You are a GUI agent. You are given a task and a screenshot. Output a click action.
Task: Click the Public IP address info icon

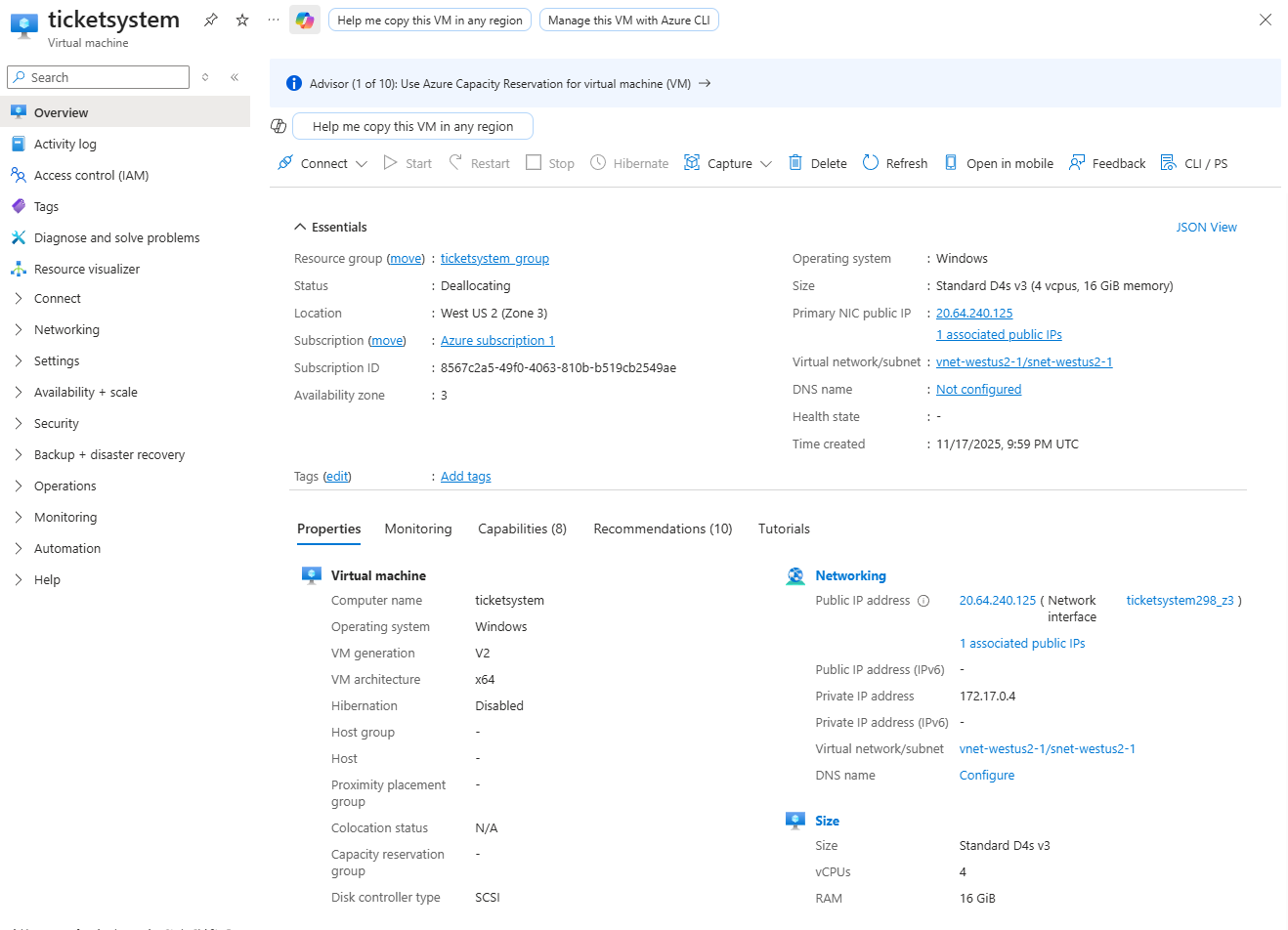coord(923,601)
